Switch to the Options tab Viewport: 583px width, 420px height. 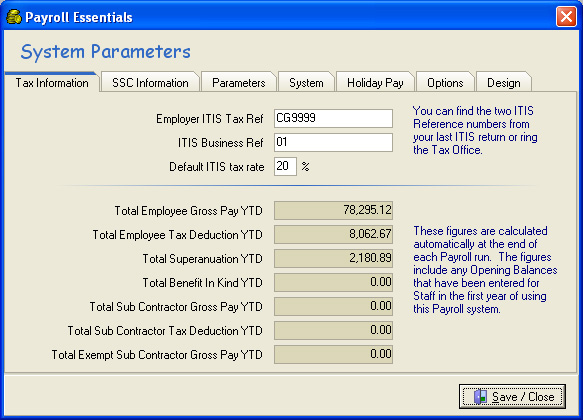click(x=445, y=83)
